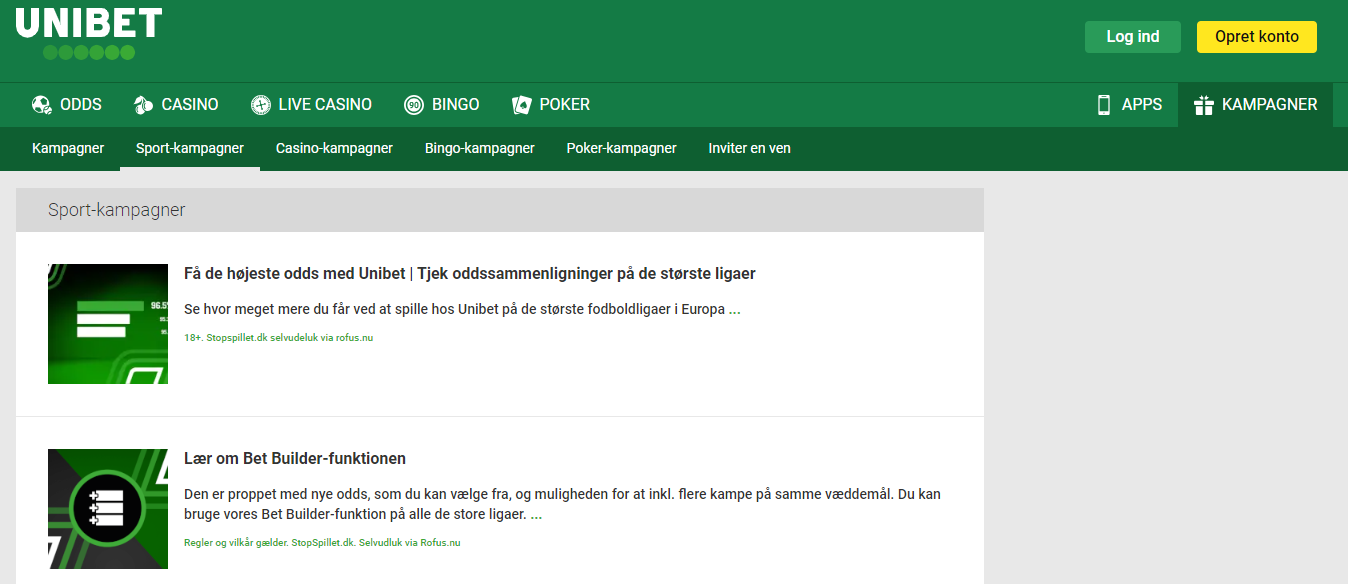
Task: Open the Inviter en ven tab
Action: [750, 148]
